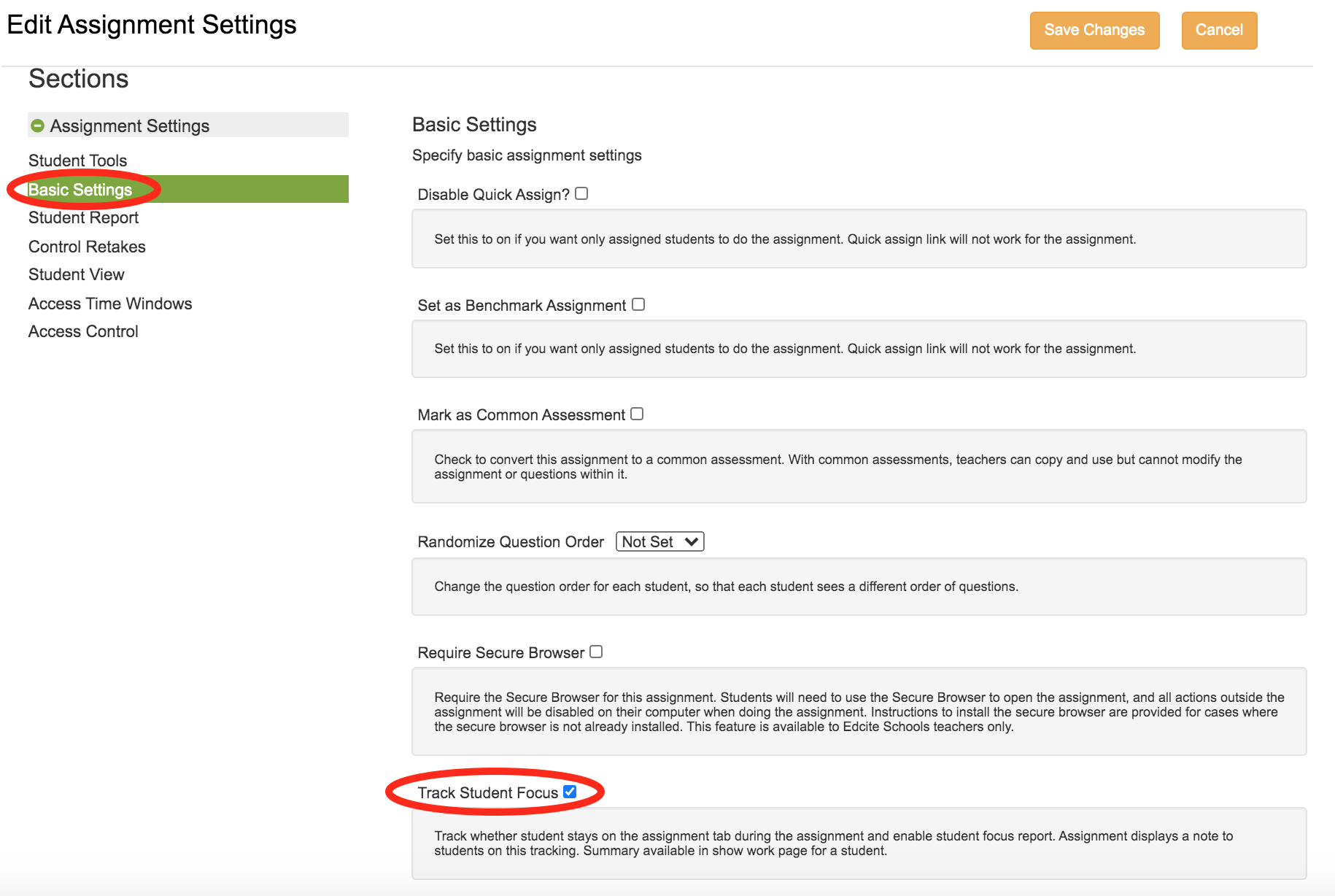The height and width of the screenshot is (896, 1335).
Task: Navigate to Access Control section
Action: [x=83, y=331]
